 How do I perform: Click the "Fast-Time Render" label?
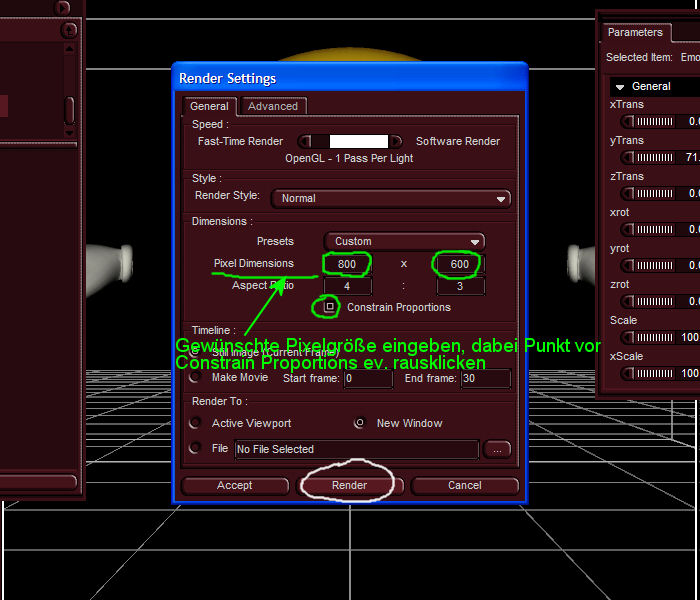click(x=240, y=142)
